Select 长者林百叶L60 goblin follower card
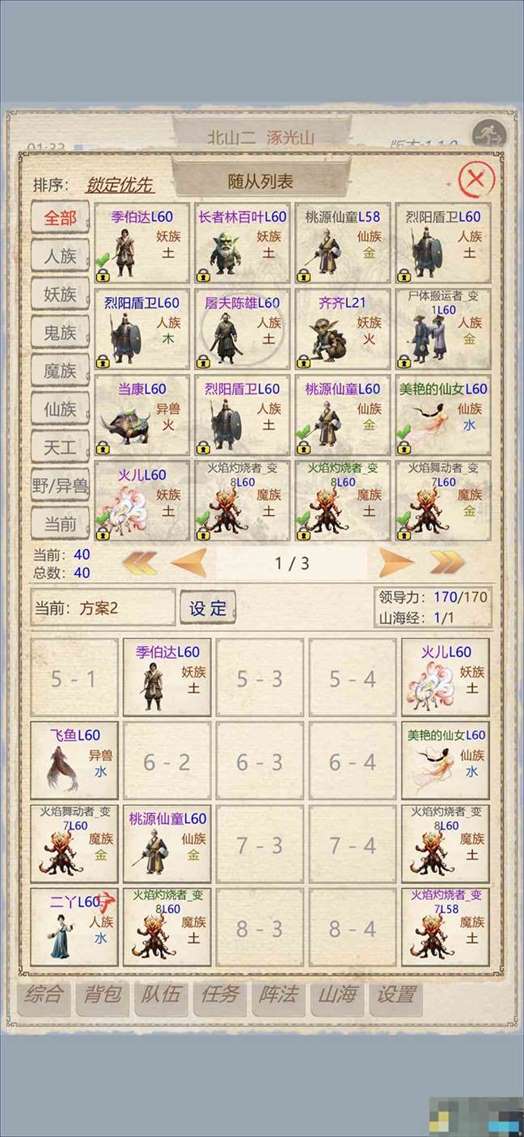Viewport: 524px width, 1137px height. tap(242, 242)
